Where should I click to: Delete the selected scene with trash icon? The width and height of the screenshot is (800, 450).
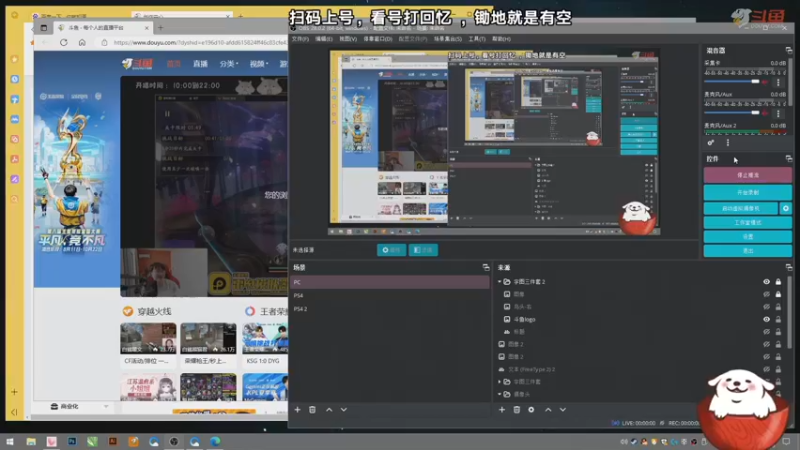point(312,410)
